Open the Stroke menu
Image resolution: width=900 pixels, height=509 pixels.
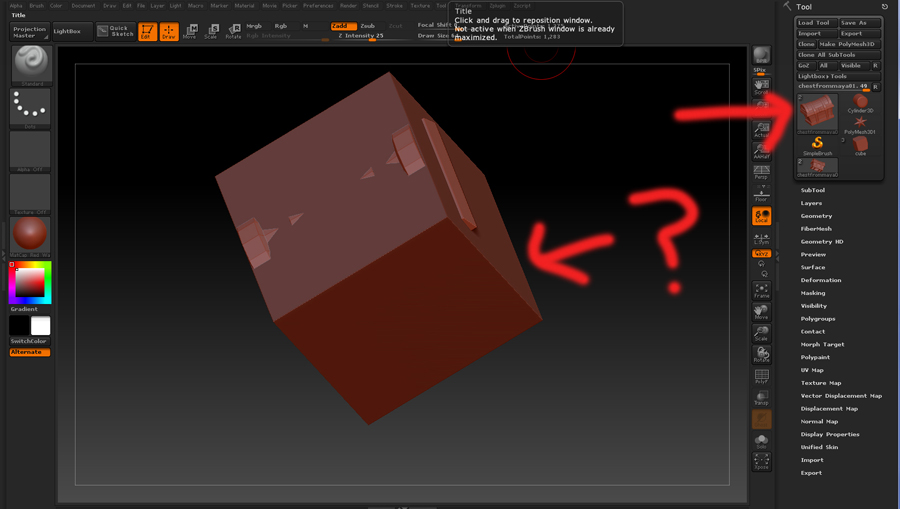pos(394,6)
